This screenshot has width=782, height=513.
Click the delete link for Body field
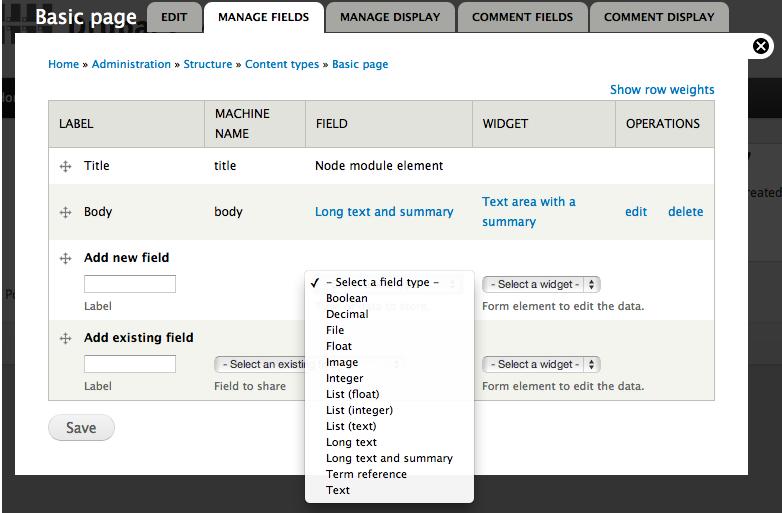[685, 212]
